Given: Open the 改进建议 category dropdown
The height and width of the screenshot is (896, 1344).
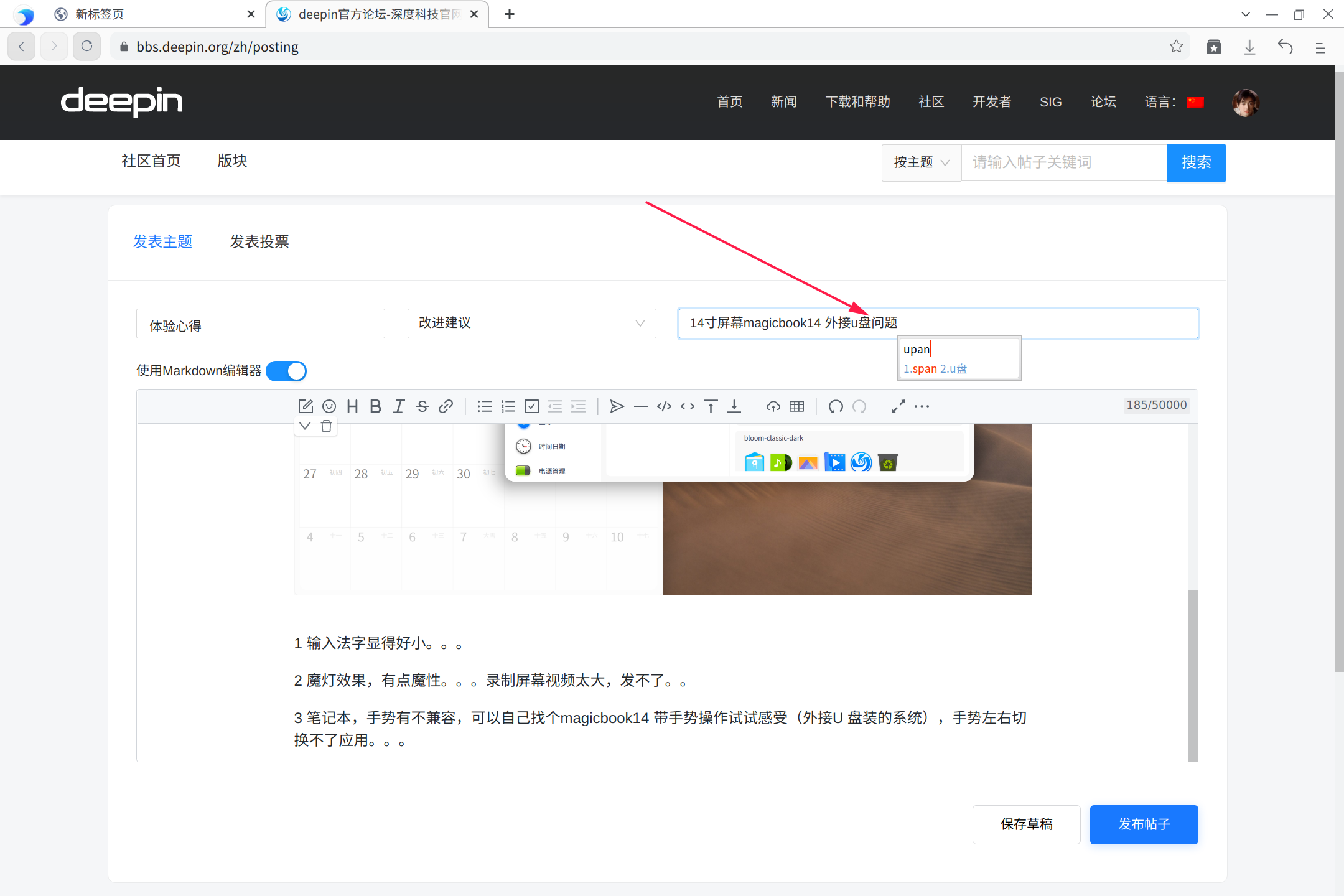Looking at the screenshot, I should click(x=531, y=324).
